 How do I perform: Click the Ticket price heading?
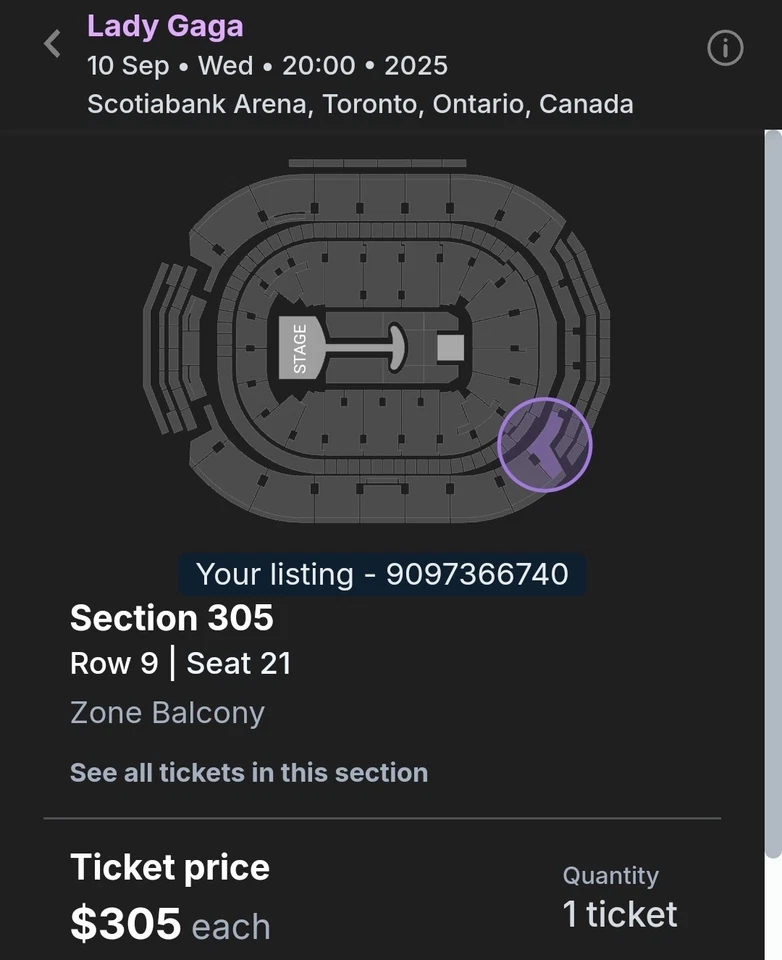click(x=169, y=867)
